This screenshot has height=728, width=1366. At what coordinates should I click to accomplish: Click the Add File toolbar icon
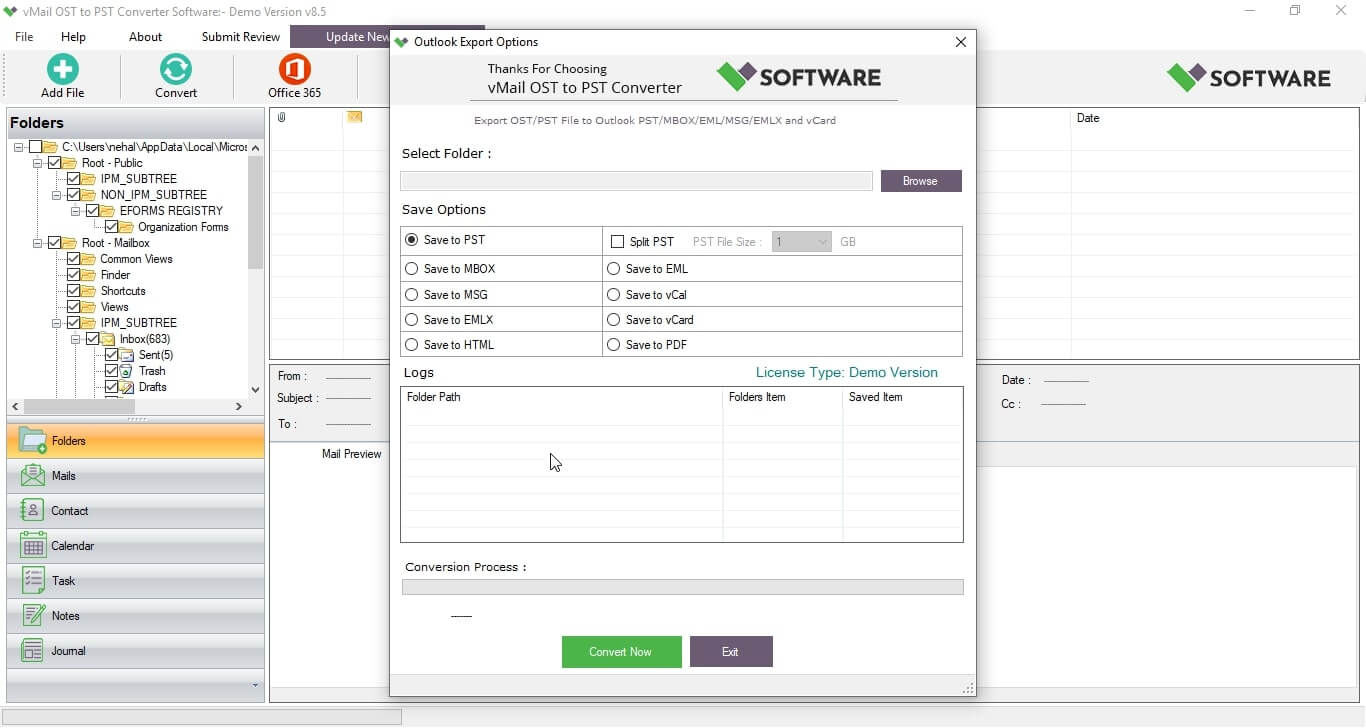tap(62, 69)
